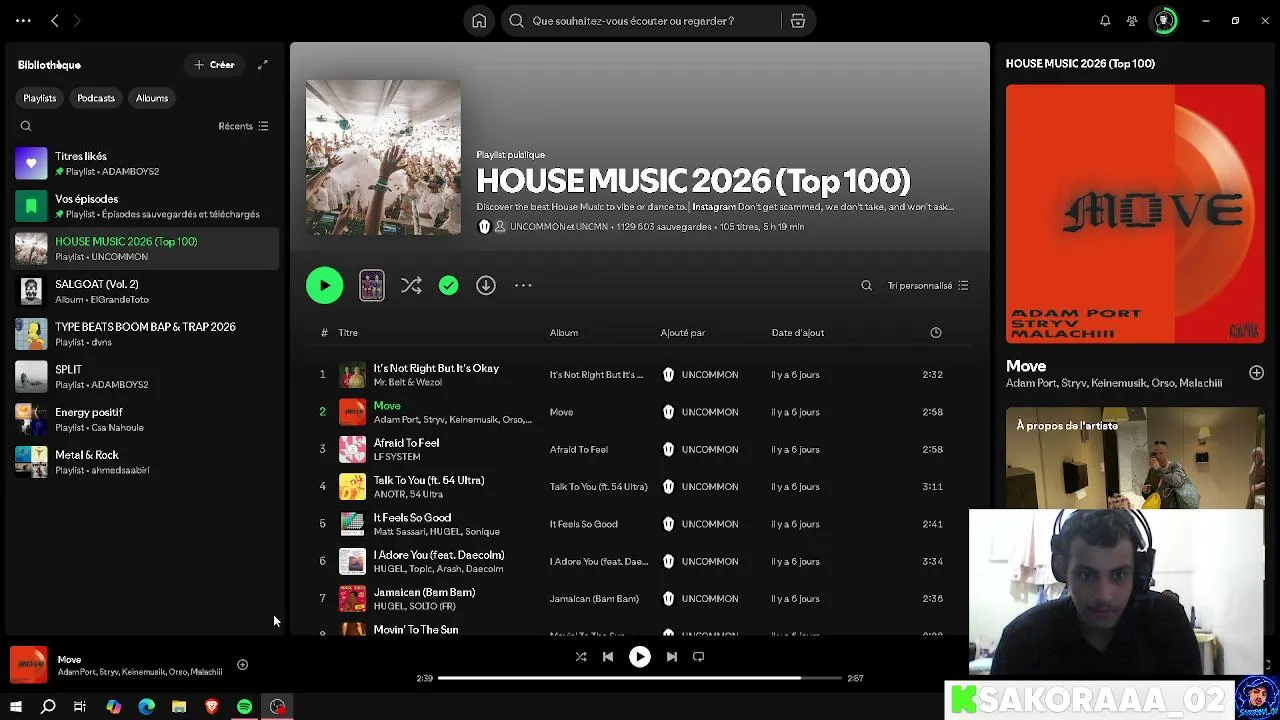Toggle shuffle in the player bar

click(x=581, y=657)
